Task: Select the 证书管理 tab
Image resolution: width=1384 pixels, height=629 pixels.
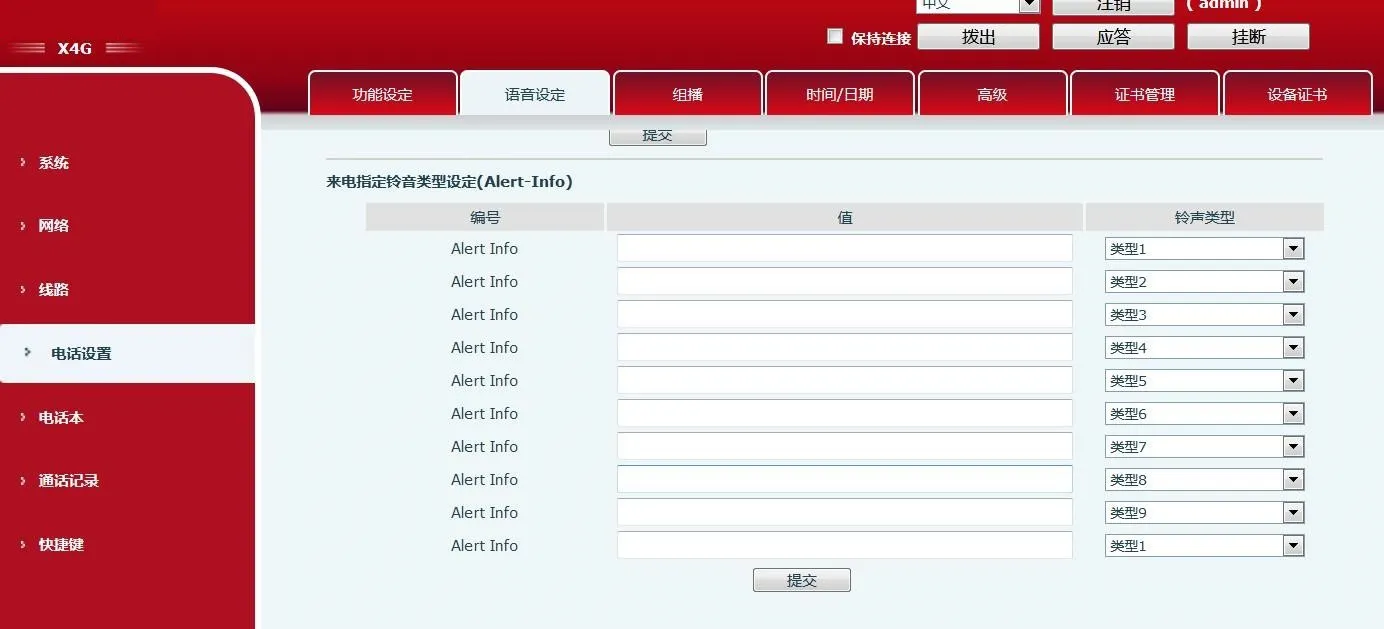Action: pyautogui.click(x=1144, y=92)
